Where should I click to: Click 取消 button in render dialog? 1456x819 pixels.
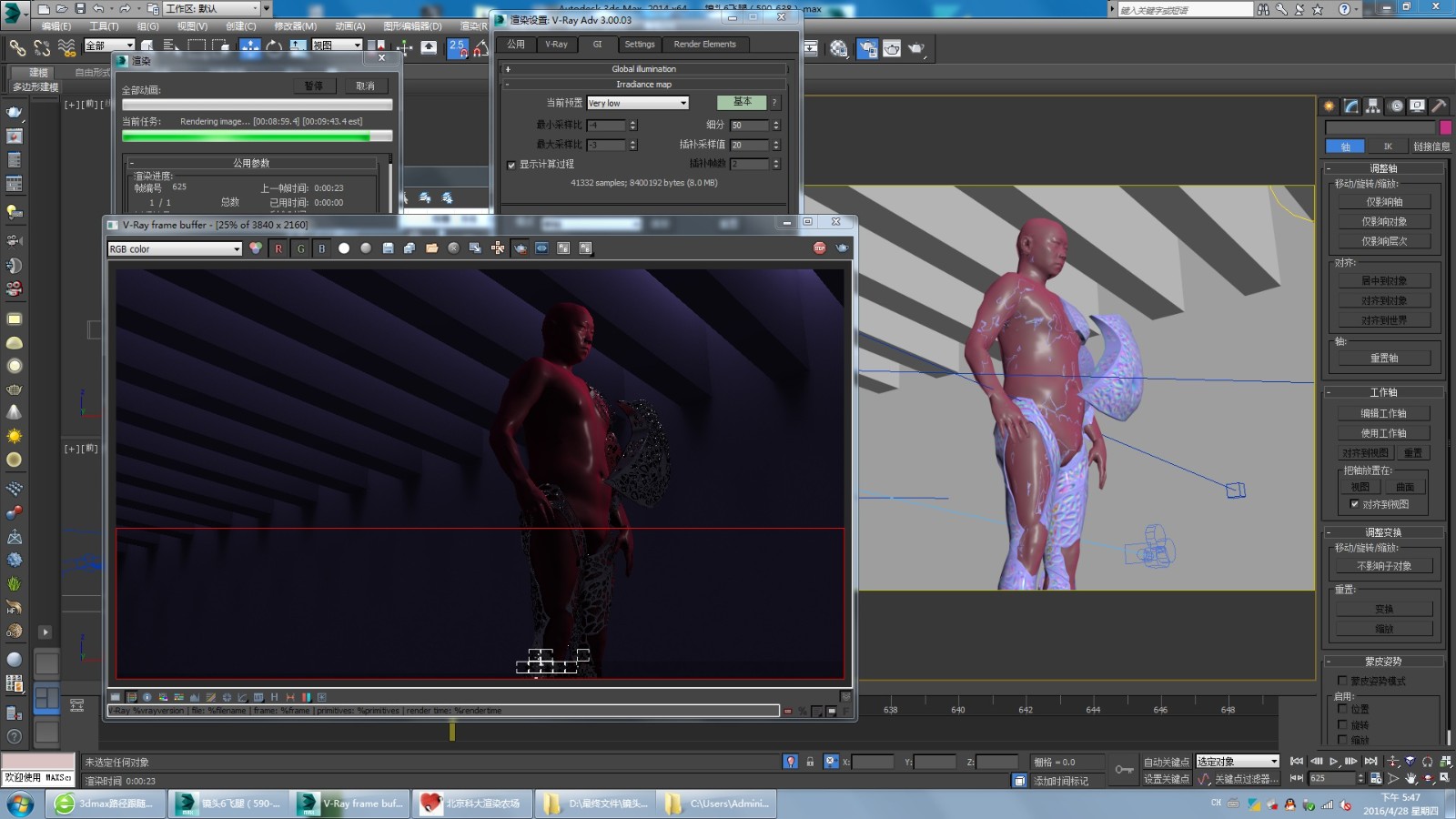click(x=366, y=86)
